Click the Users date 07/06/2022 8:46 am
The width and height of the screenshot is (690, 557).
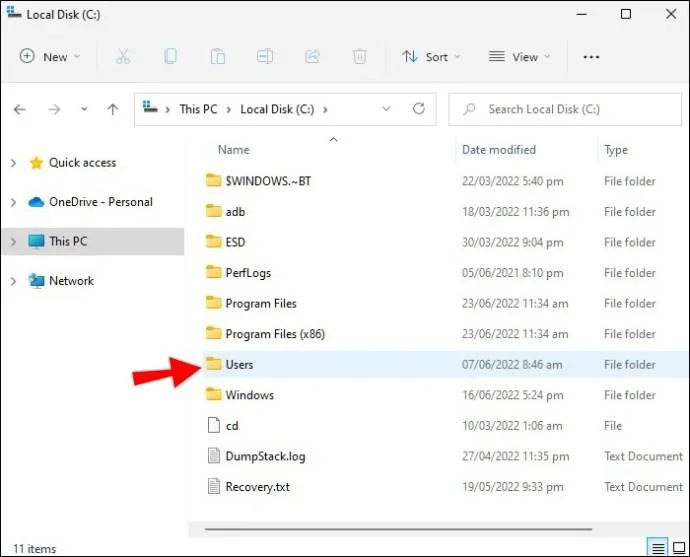[x=512, y=364]
